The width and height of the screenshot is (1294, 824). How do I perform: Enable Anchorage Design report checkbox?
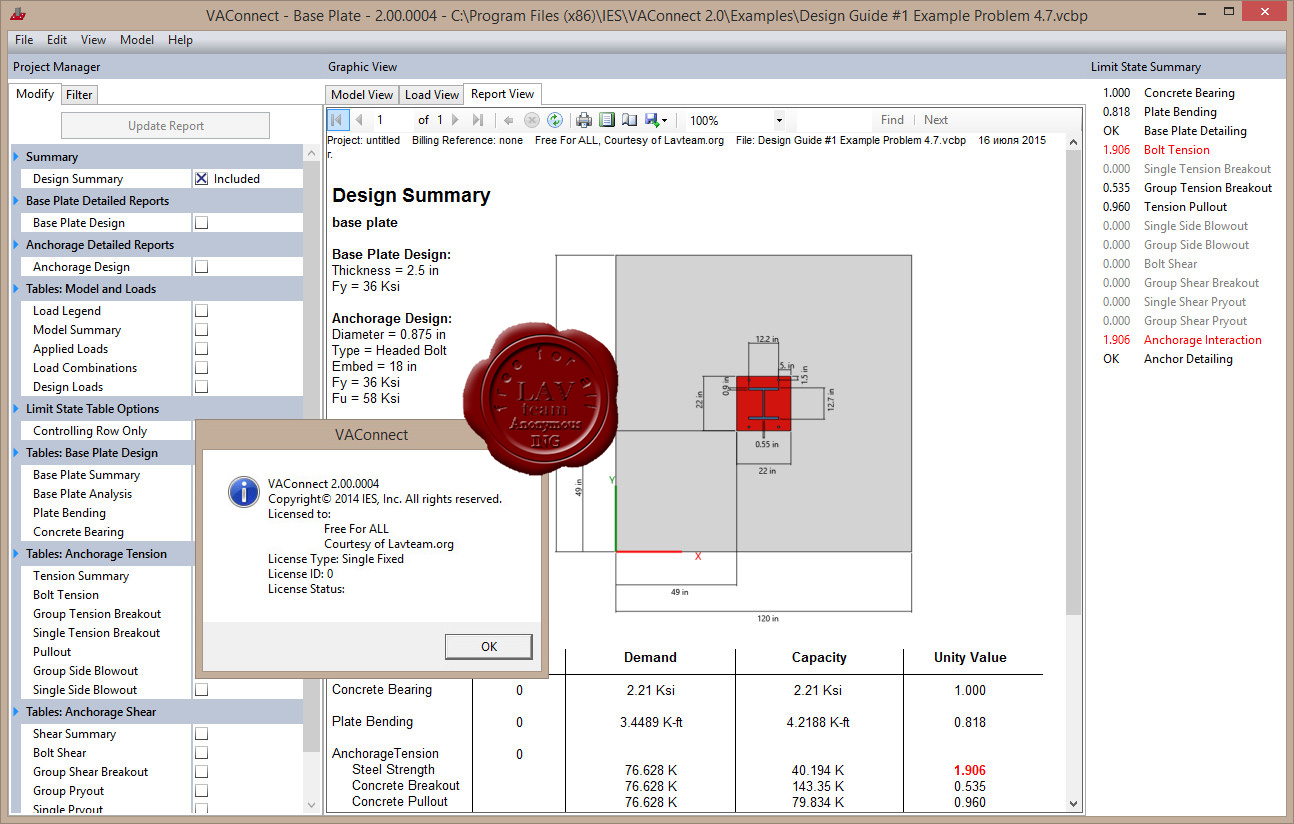(202, 267)
